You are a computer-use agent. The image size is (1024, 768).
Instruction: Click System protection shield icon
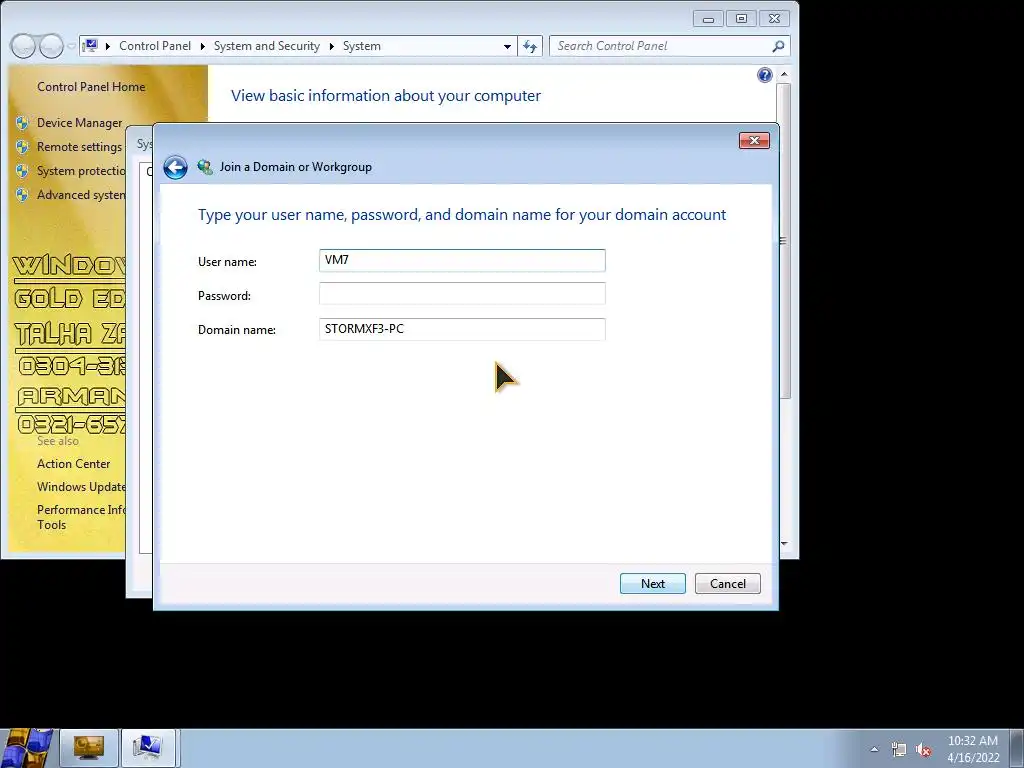22,171
